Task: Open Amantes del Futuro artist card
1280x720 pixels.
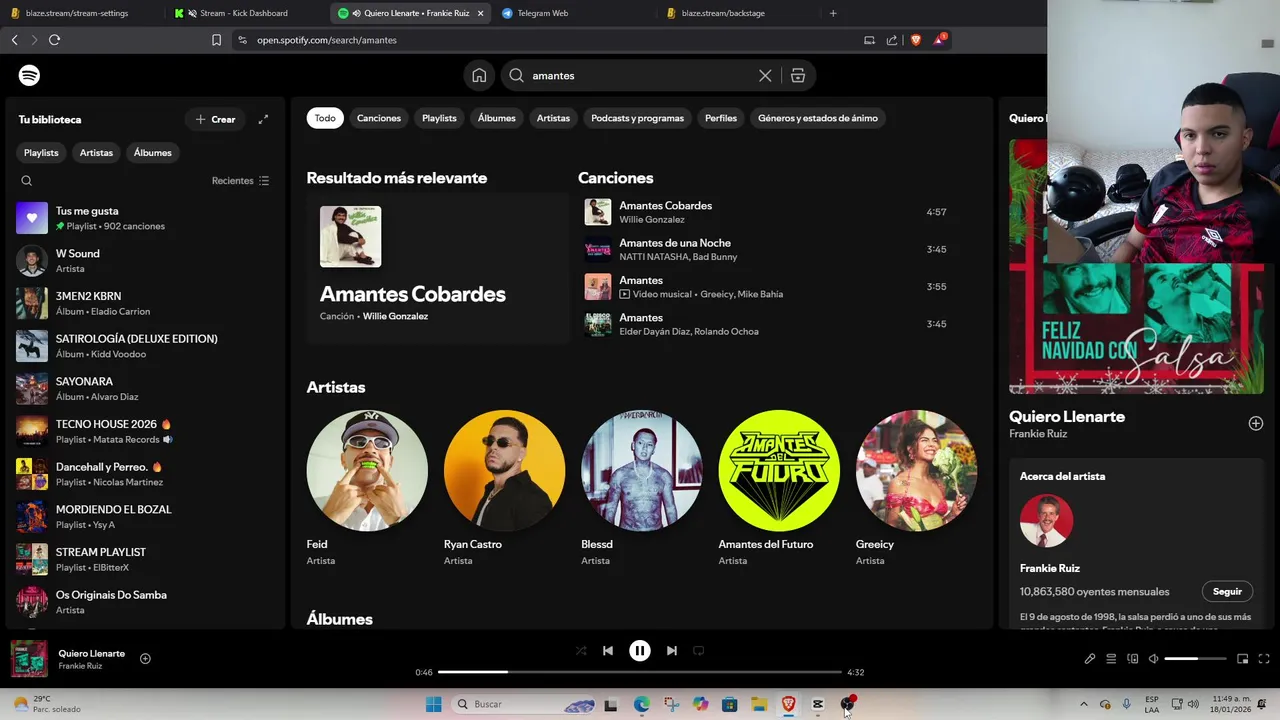Action: click(779, 489)
